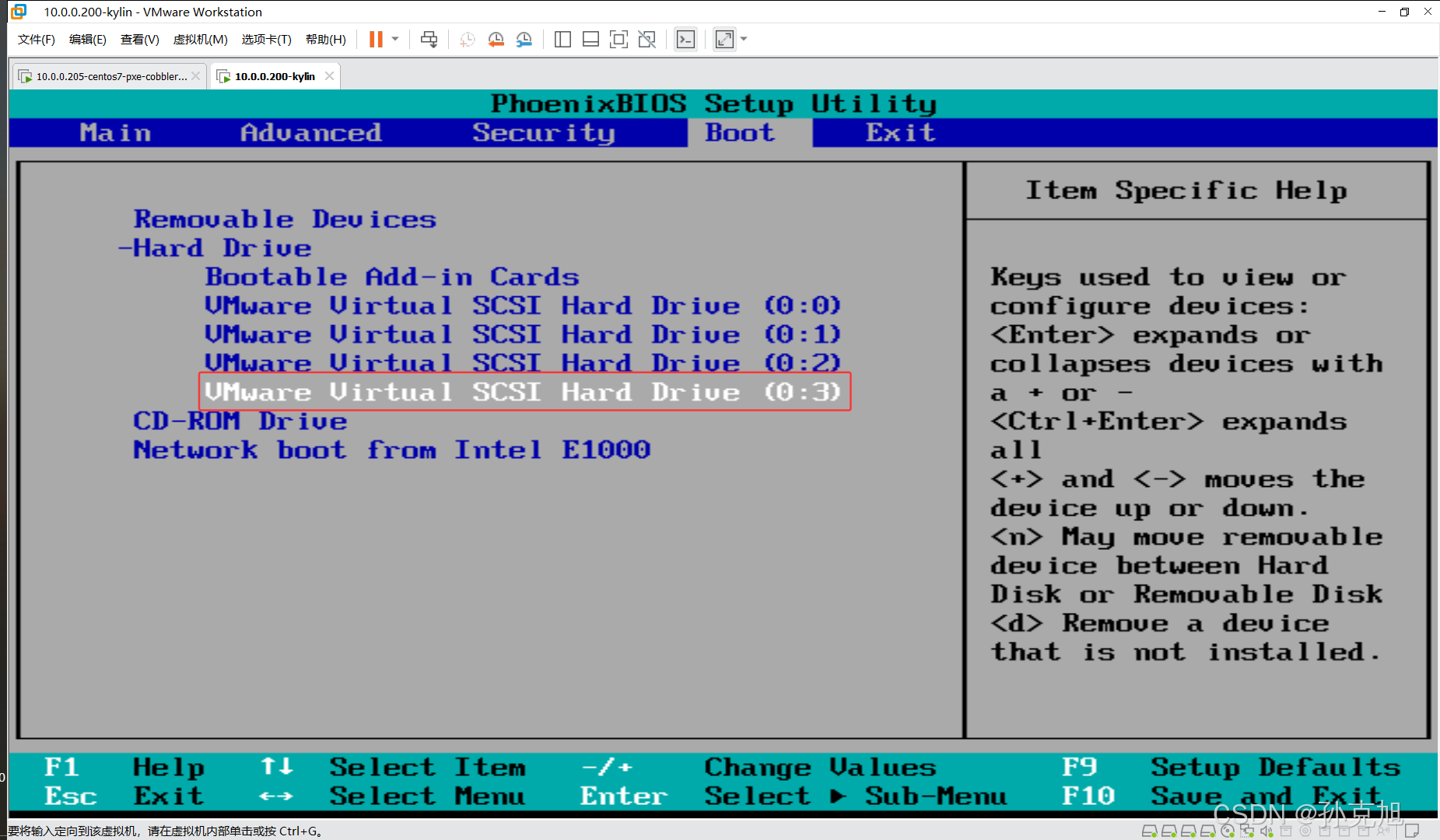1440x840 pixels.
Task: Enter full screen mode from the toolbar
Action: (618, 39)
